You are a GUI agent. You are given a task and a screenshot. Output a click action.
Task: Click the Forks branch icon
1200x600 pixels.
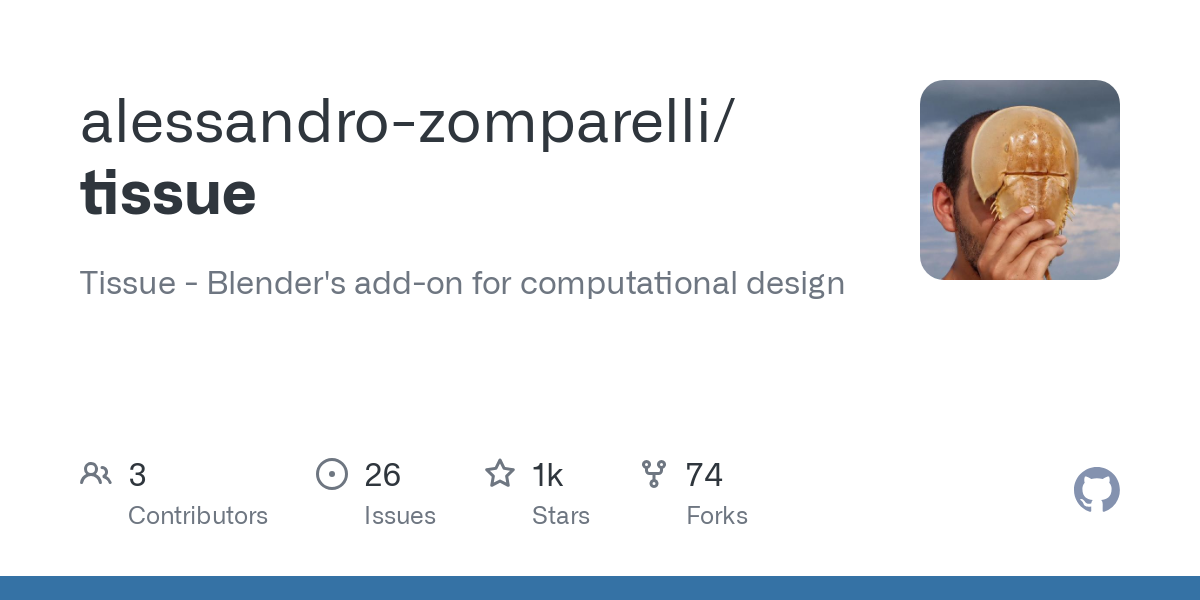[x=654, y=474]
